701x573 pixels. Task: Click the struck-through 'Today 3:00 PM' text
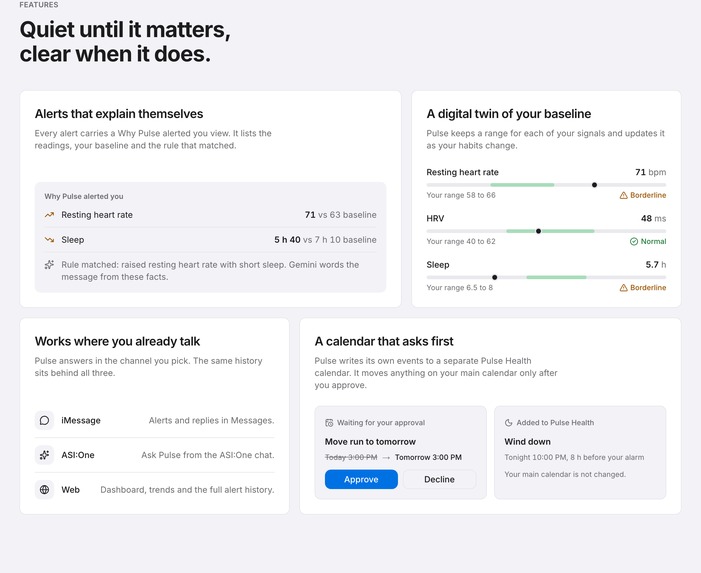(351, 457)
